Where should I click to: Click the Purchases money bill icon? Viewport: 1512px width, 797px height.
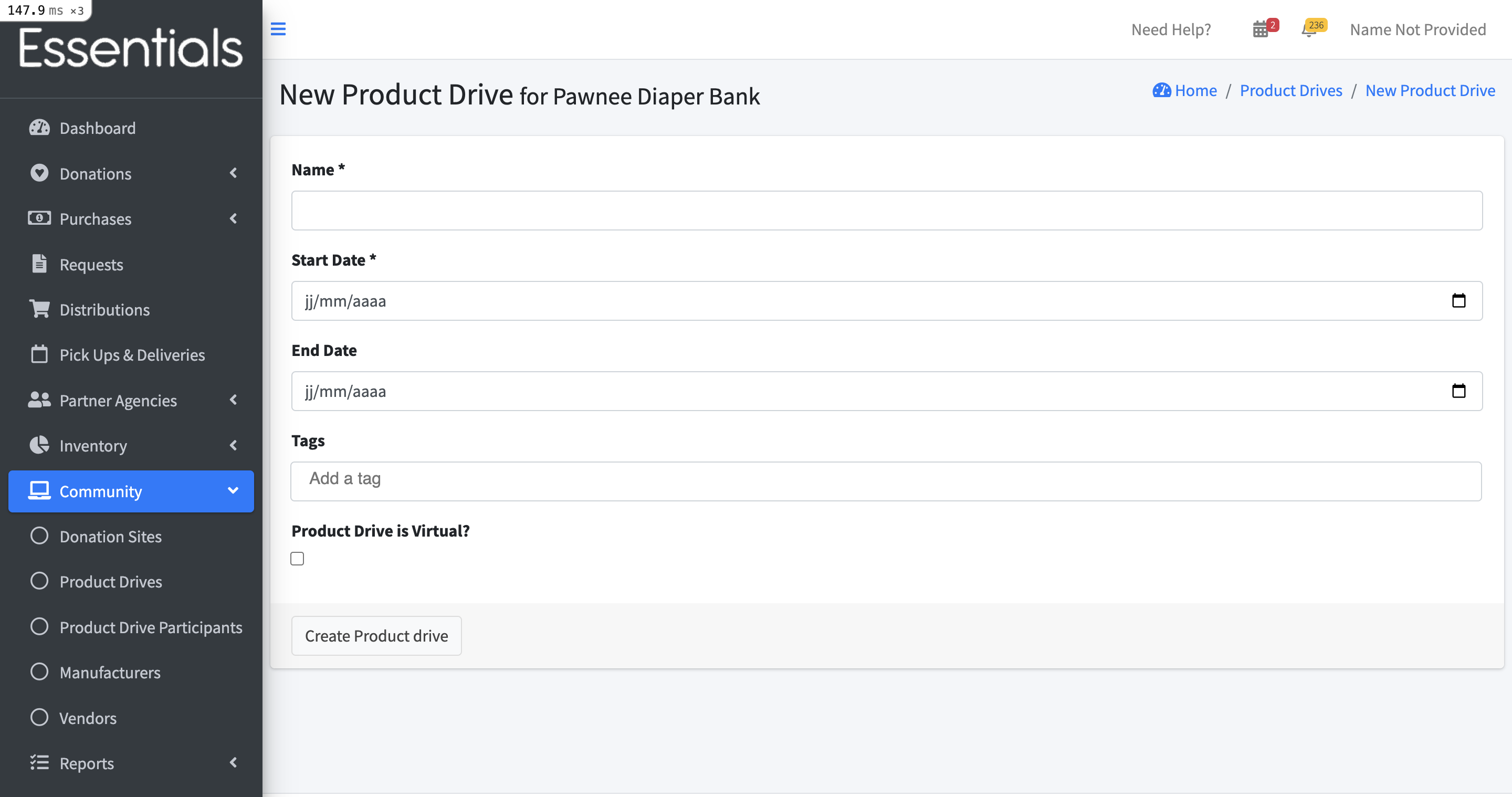[x=39, y=218]
